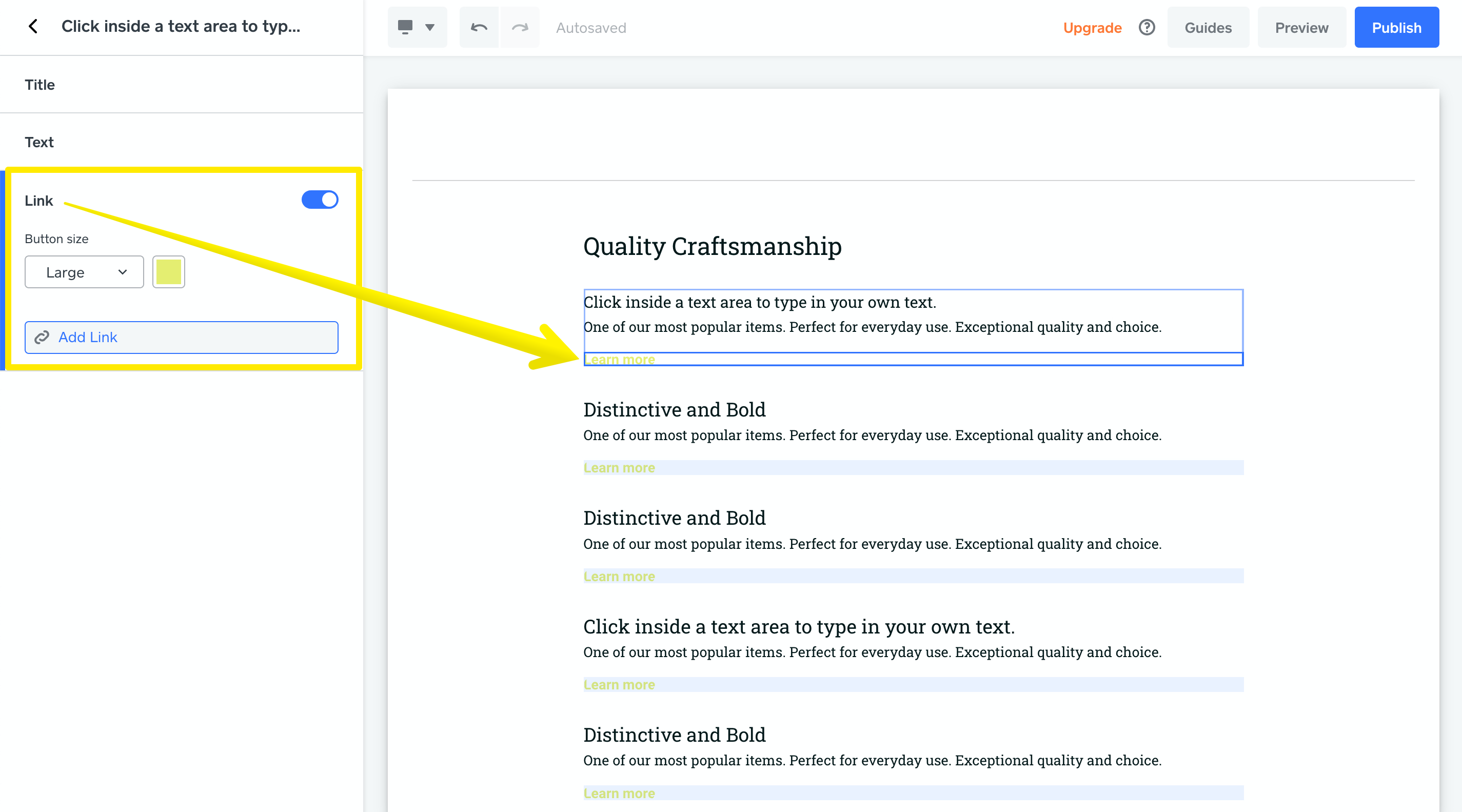Open the Large size selector chevron

click(x=122, y=272)
